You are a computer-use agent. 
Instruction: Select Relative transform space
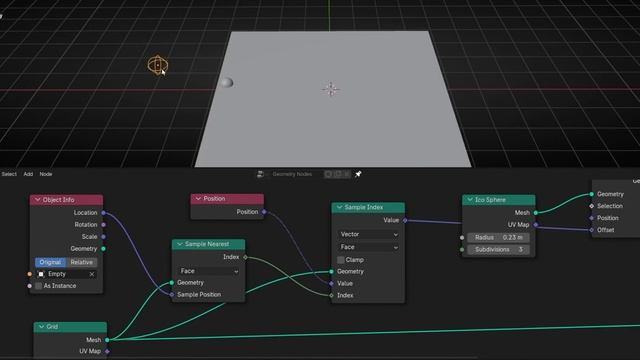click(x=81, y=262)
